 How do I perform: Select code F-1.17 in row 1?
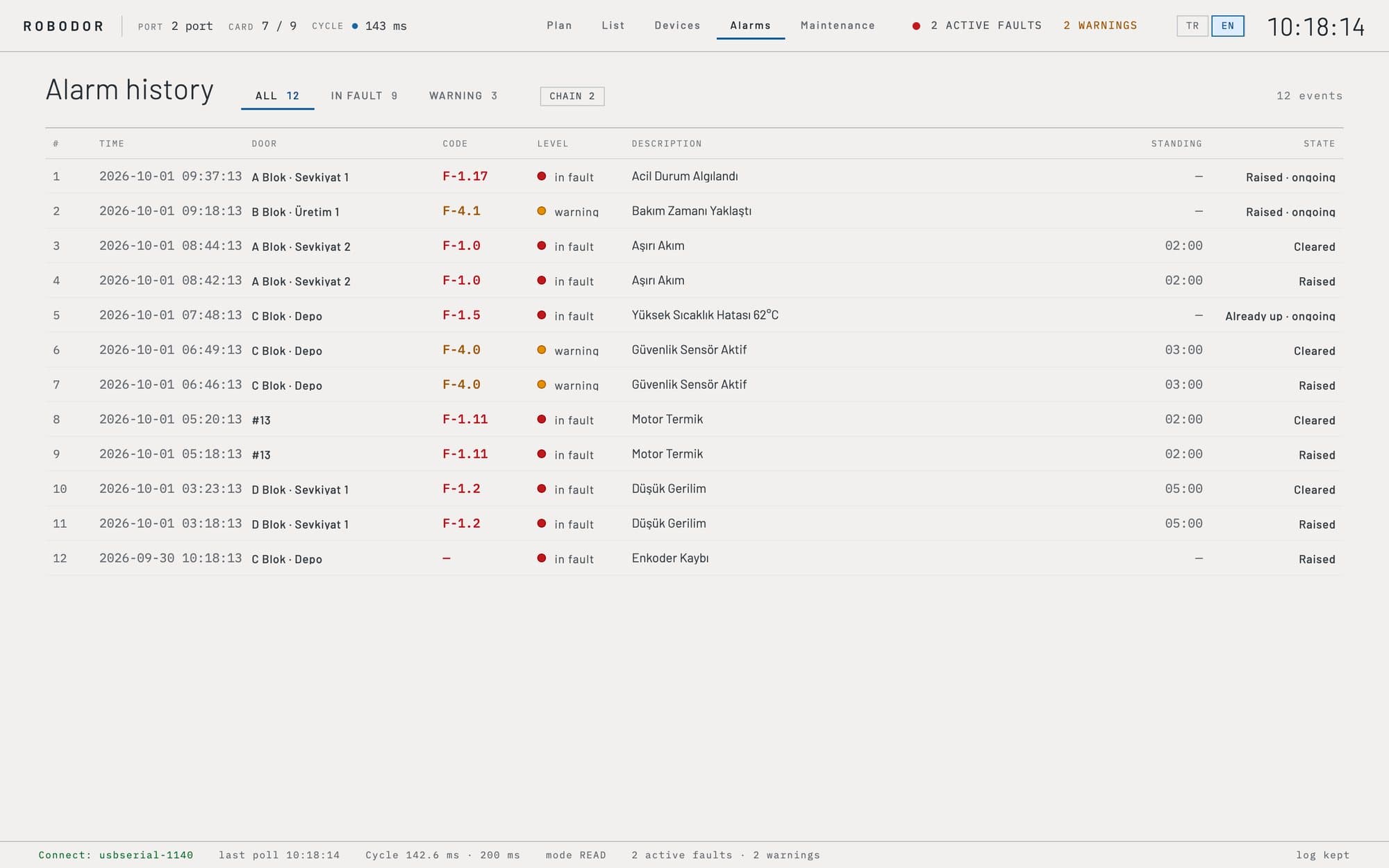click(x=465, y=176)
